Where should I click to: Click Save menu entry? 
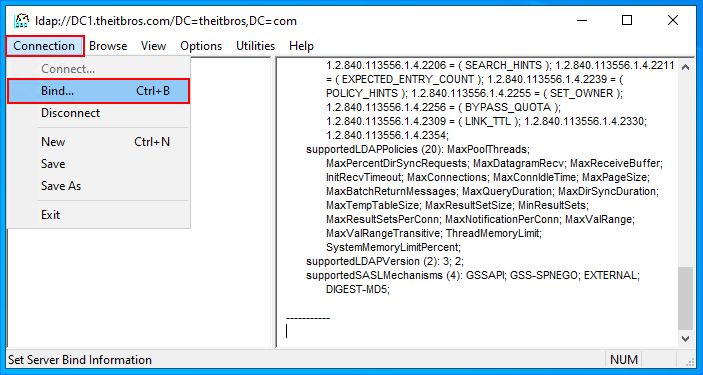99,164
